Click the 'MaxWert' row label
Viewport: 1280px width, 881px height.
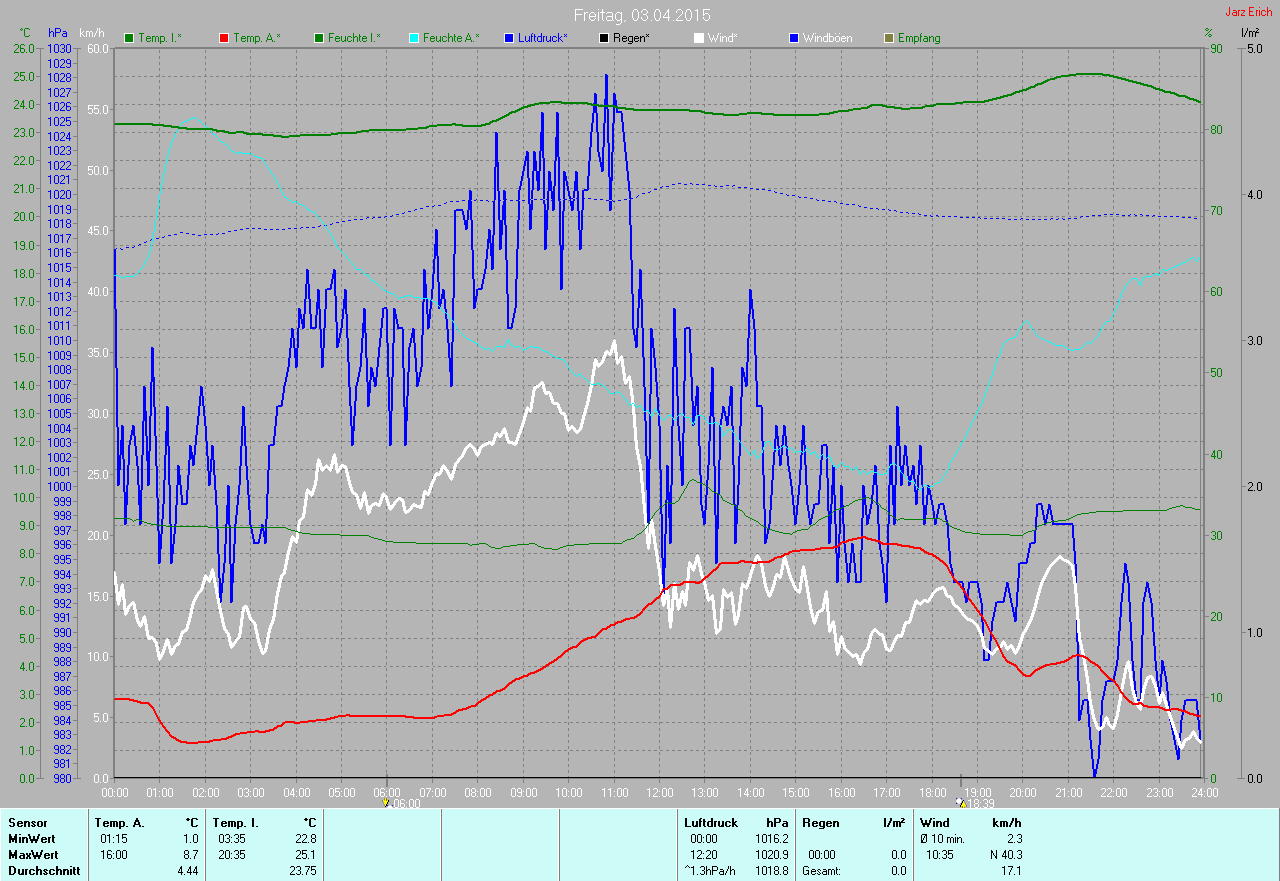[x=32, y=855]
